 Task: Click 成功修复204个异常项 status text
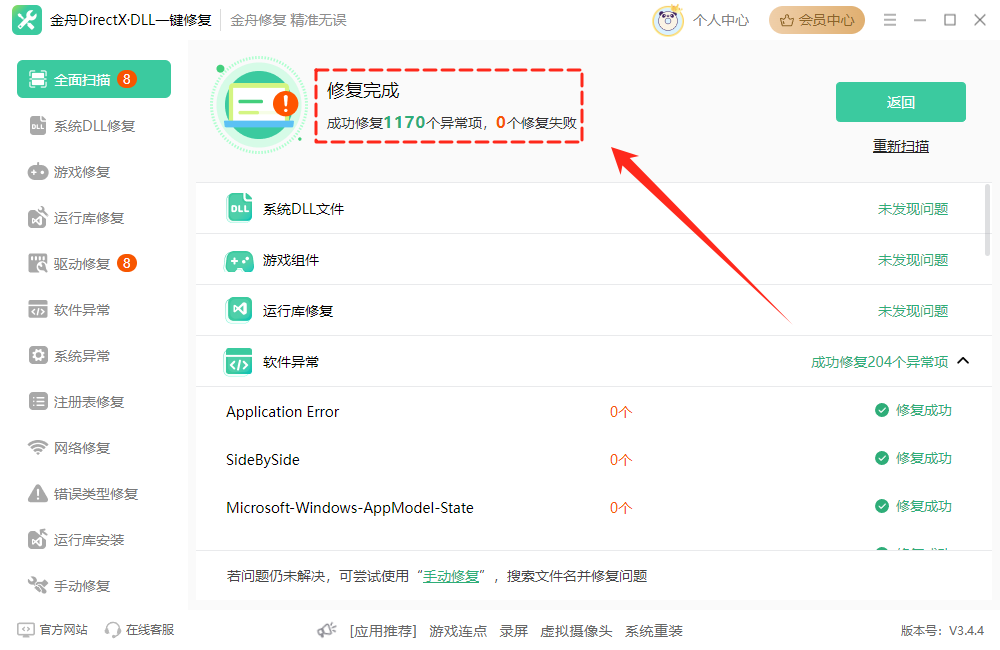[x=879, y=362]
